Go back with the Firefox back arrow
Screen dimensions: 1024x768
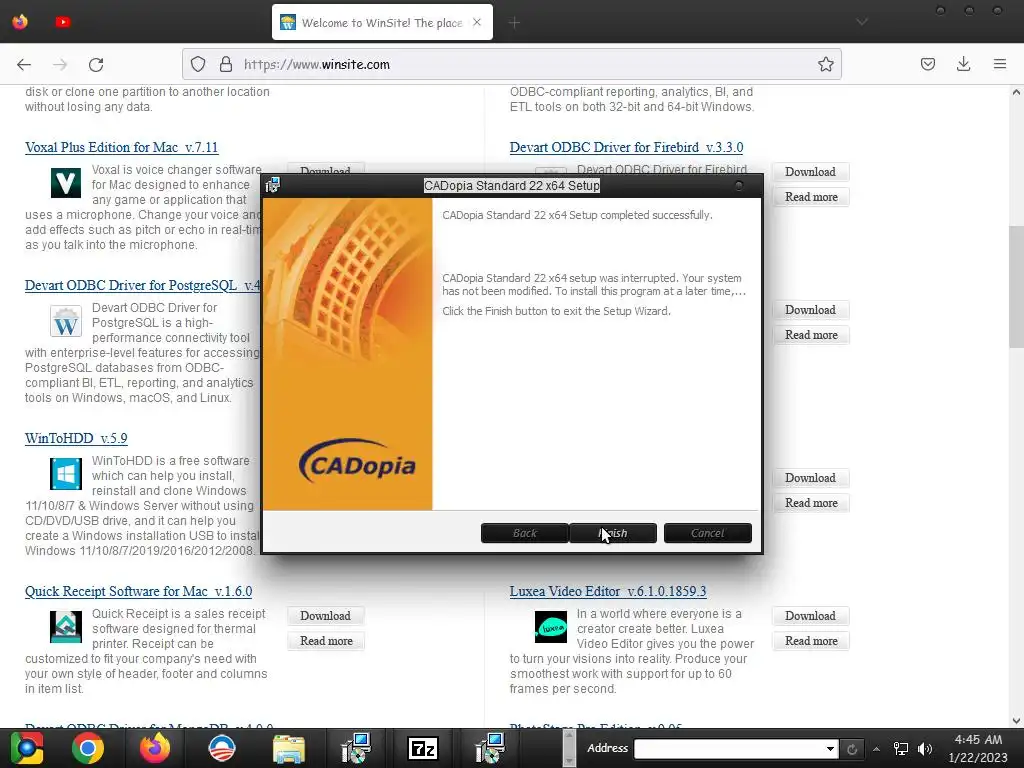tap(24, 64)
